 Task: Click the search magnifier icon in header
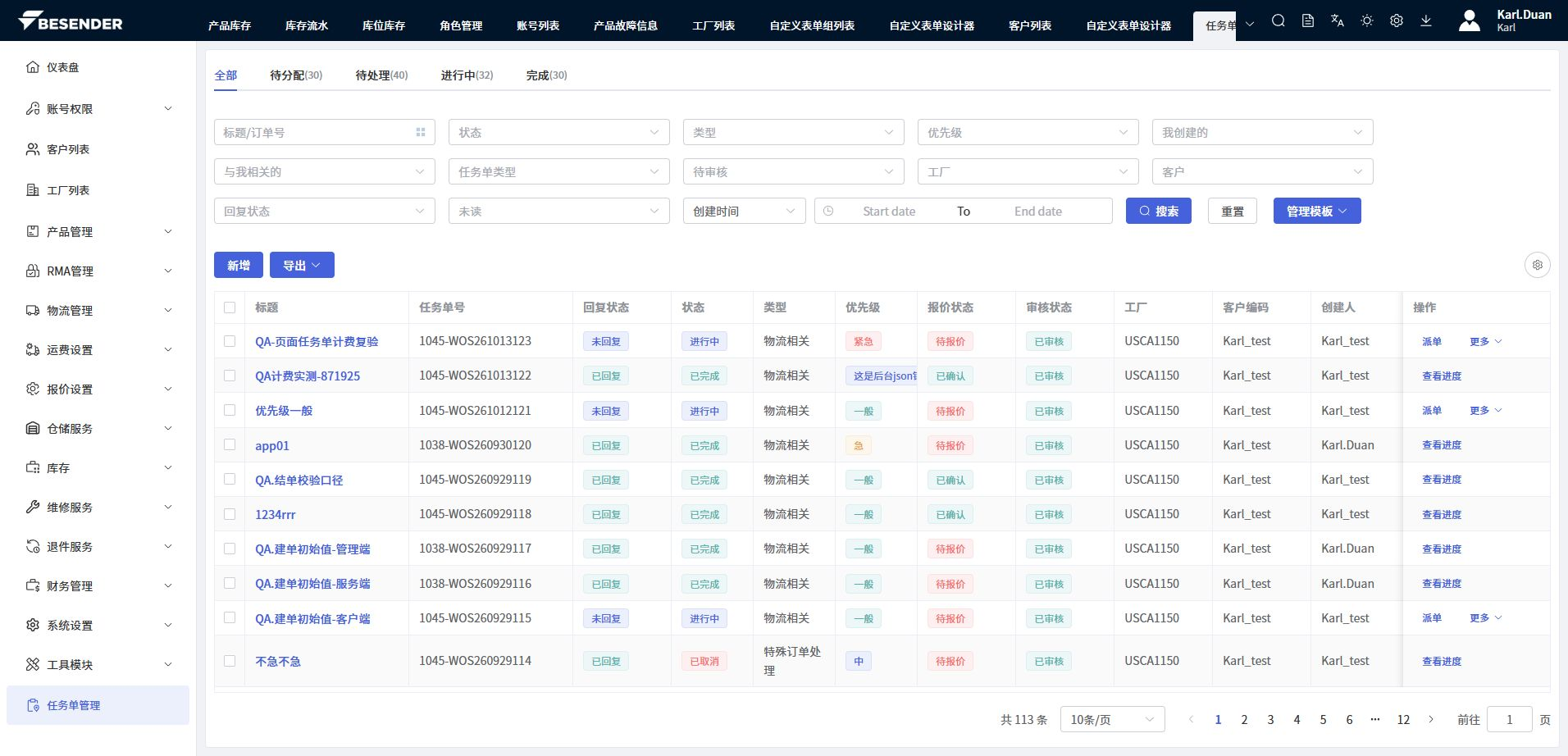pos(1278,21)
